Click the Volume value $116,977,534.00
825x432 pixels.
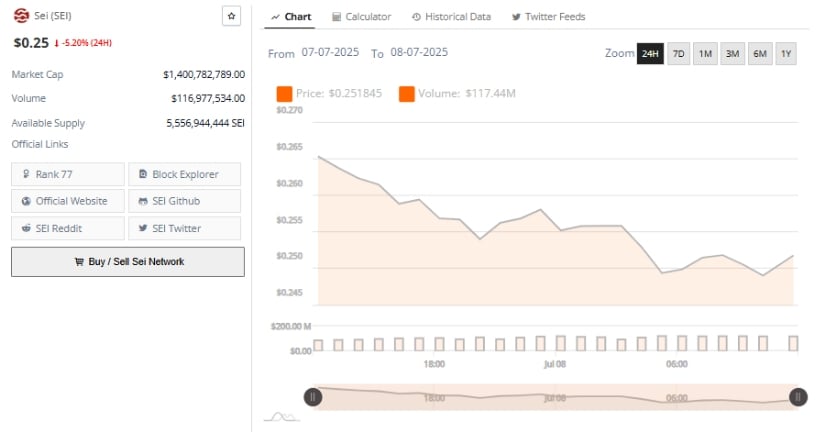click(x=208, y=98)
